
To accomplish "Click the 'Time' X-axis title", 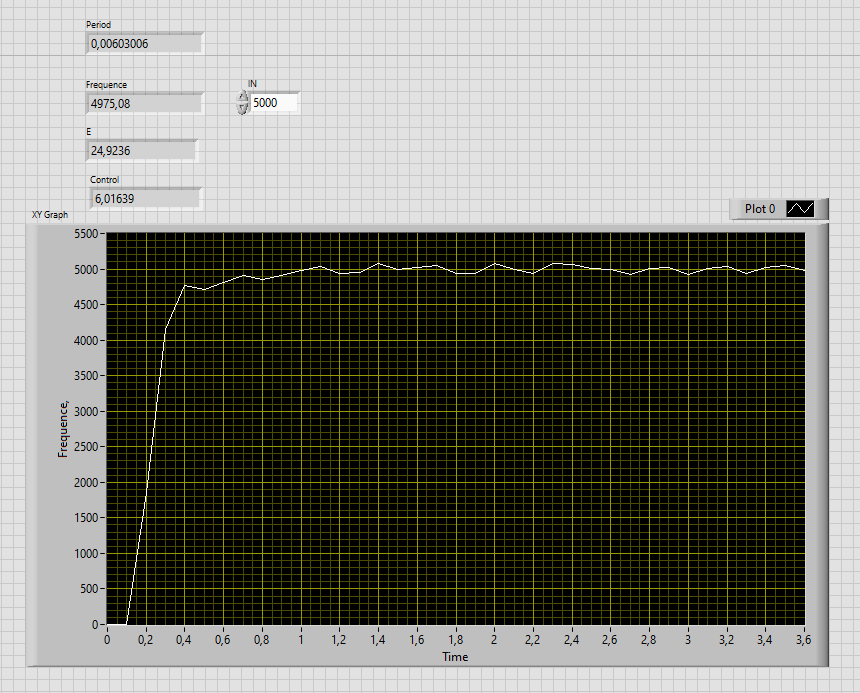I will click(455, 657).
